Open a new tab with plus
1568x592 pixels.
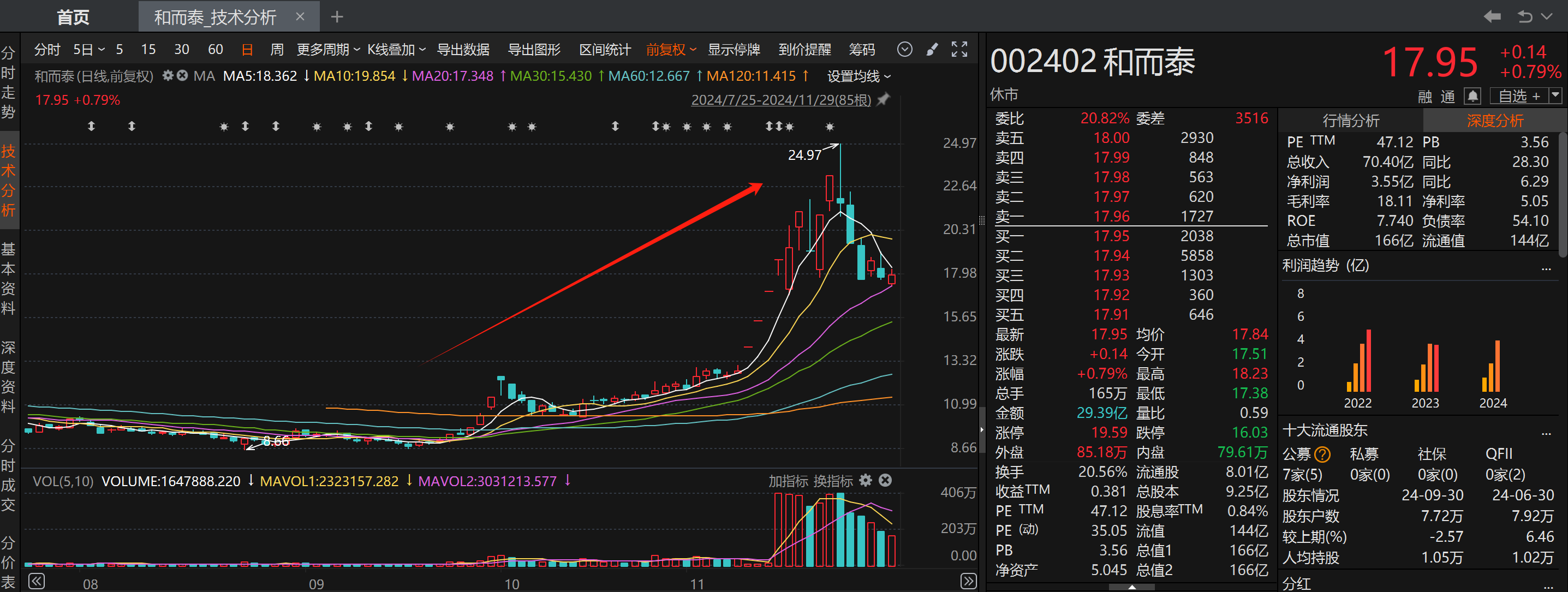pyautogui.click(x=337, y=17)
